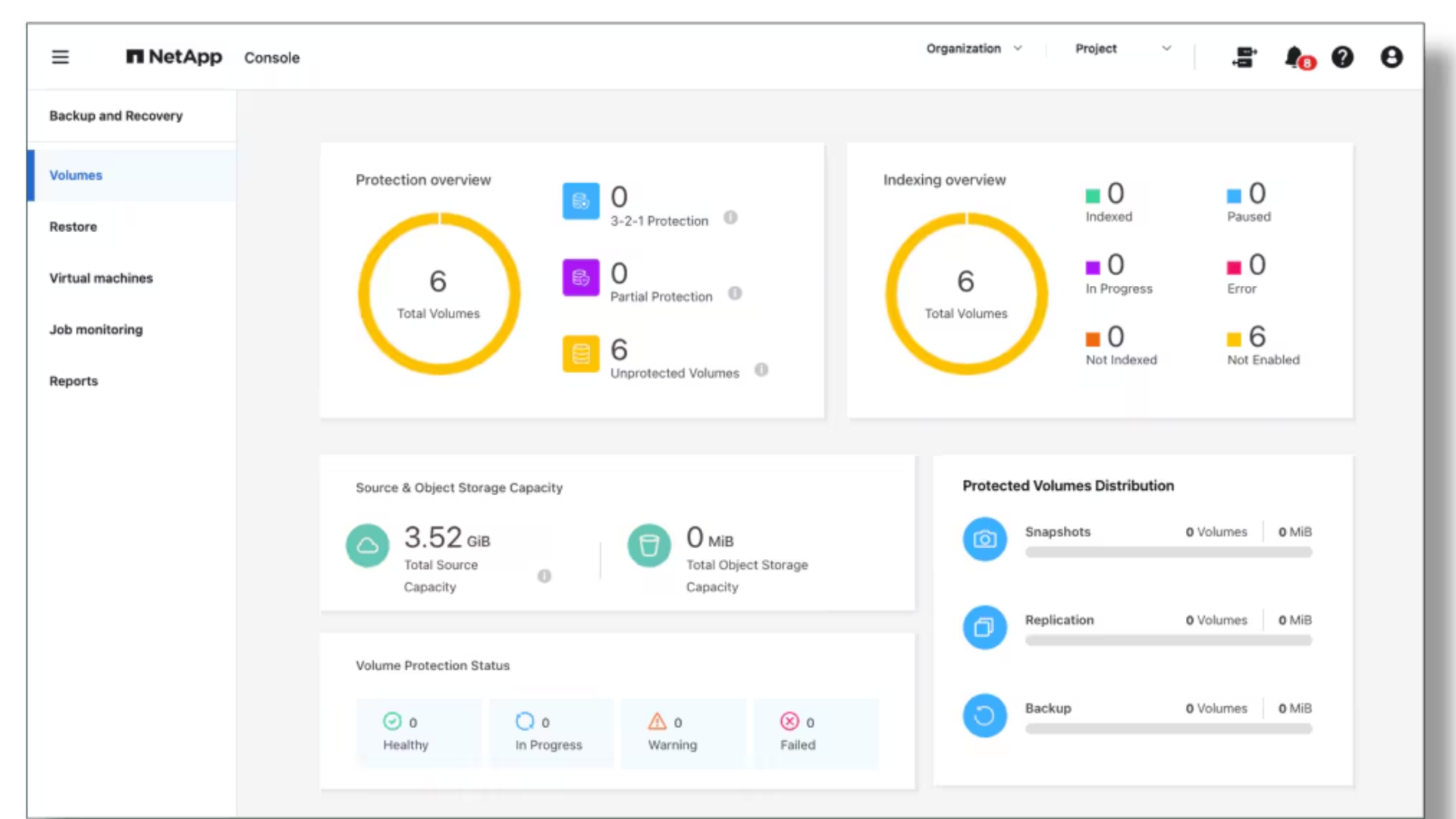Viewport: 1456px width, 819px height.
Task: Click the cloud icon next to Total Source Capacity
Action: tap(368, 545)
